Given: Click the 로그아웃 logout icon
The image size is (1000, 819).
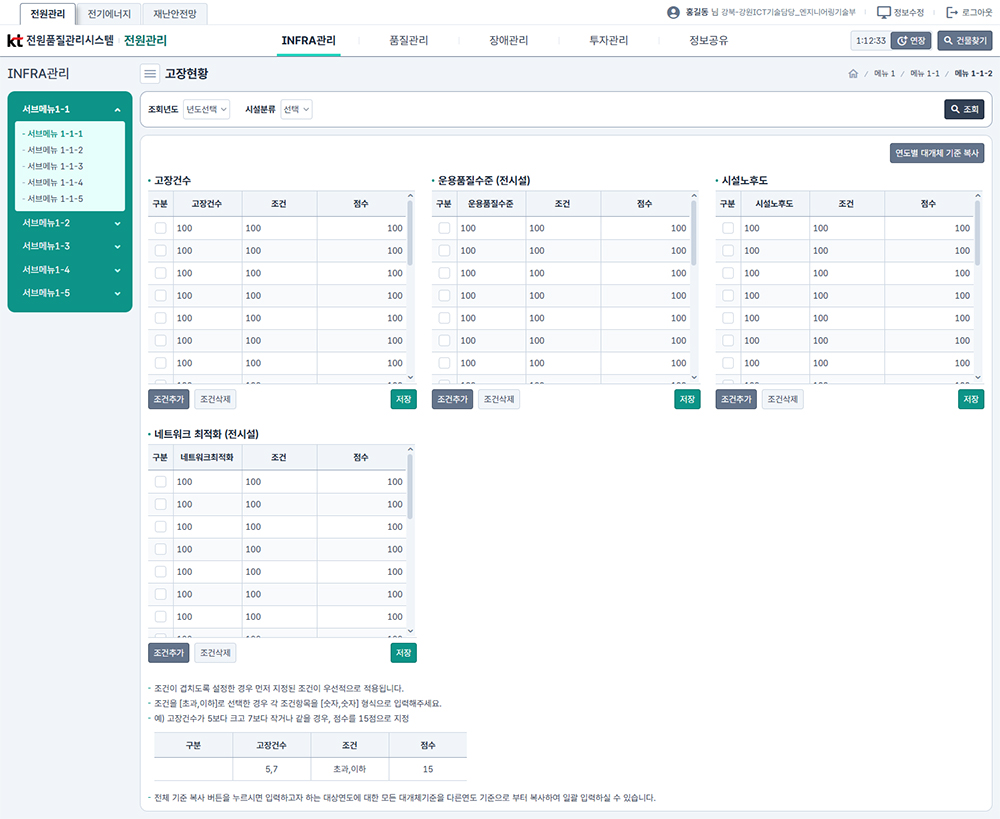Looking at the screenshot, I should (x=951, y=12).
